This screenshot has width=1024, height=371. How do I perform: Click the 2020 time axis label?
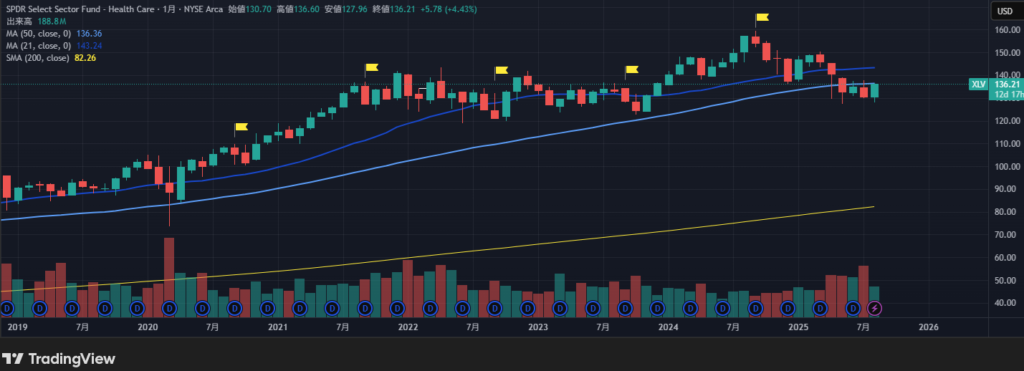(148, 327)
